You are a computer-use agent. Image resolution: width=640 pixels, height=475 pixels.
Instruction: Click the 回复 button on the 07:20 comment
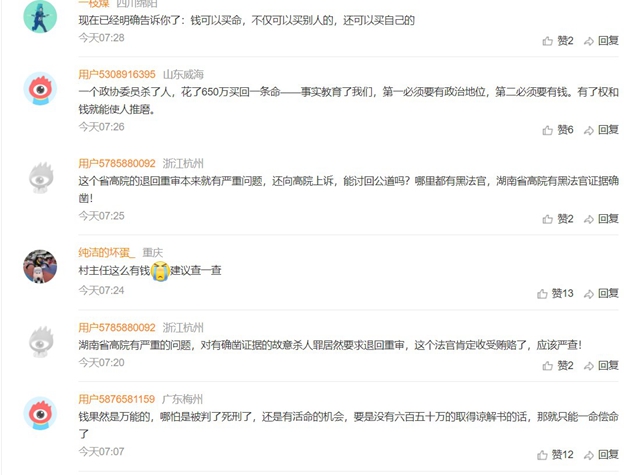click(x=601, y=365)
